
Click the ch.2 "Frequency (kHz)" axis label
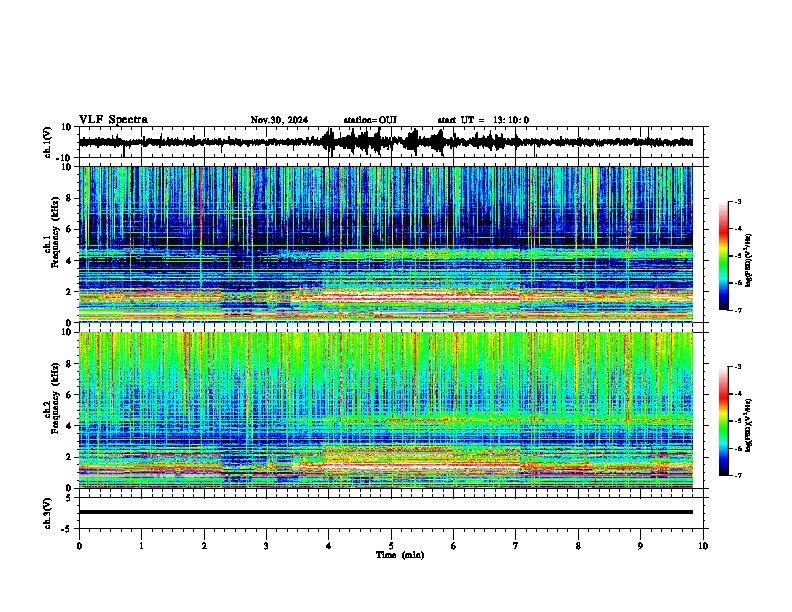[x=55, y=398]
